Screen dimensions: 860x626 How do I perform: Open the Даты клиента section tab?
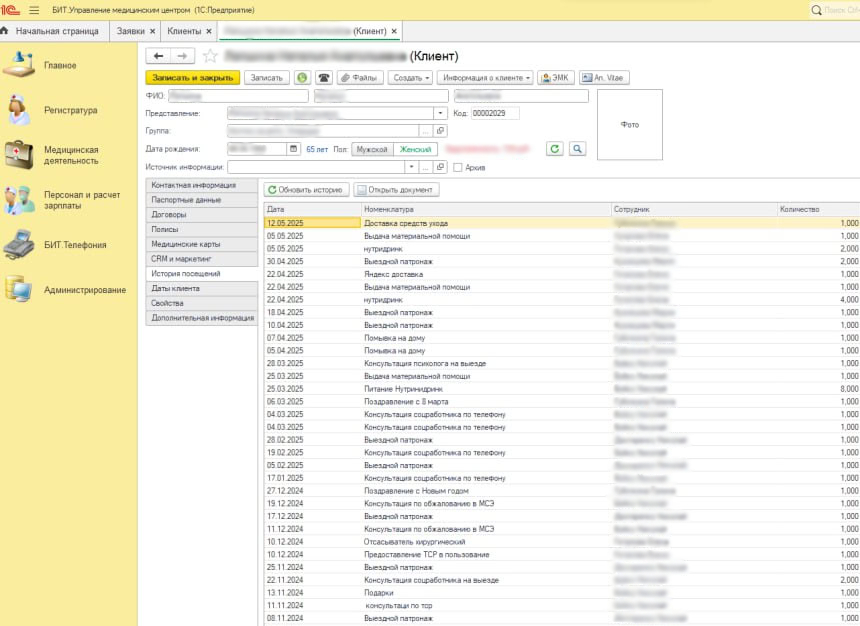(201, 289)
